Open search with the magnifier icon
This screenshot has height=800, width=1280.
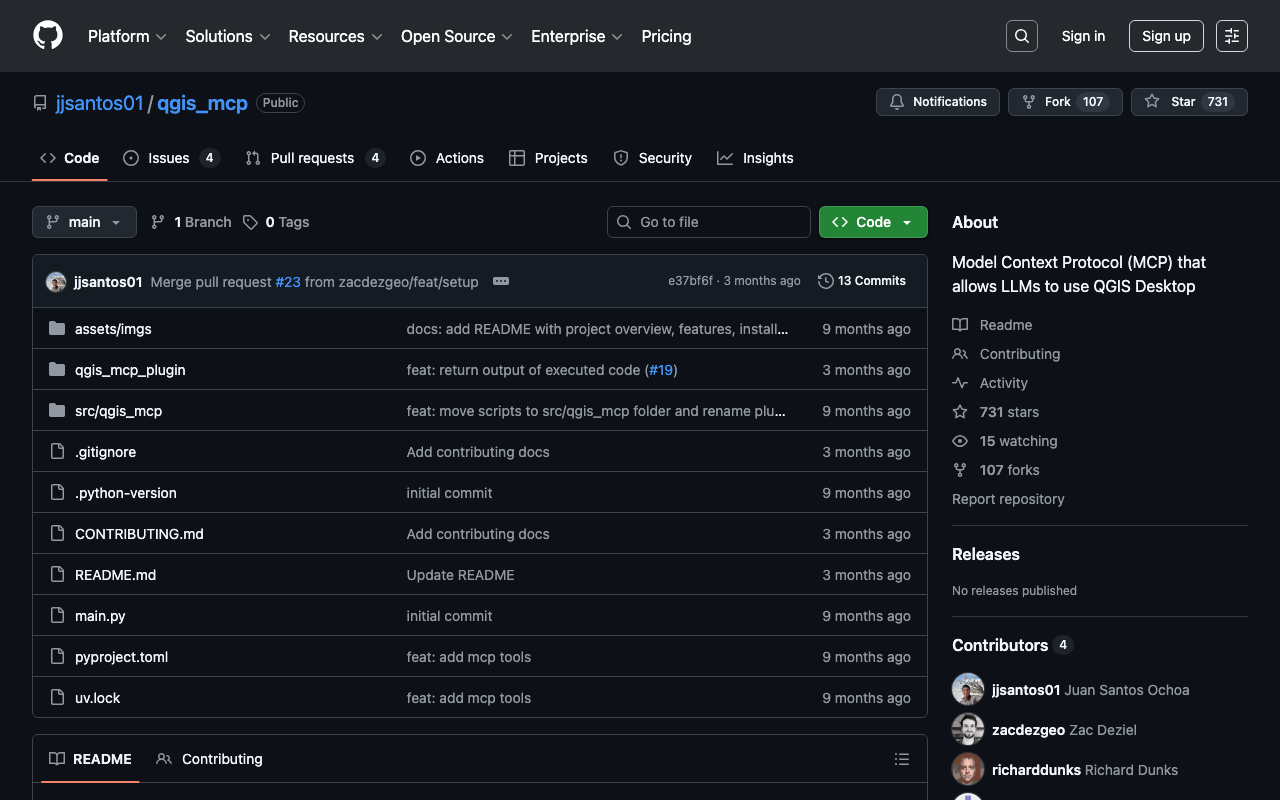coord(1021,36)
